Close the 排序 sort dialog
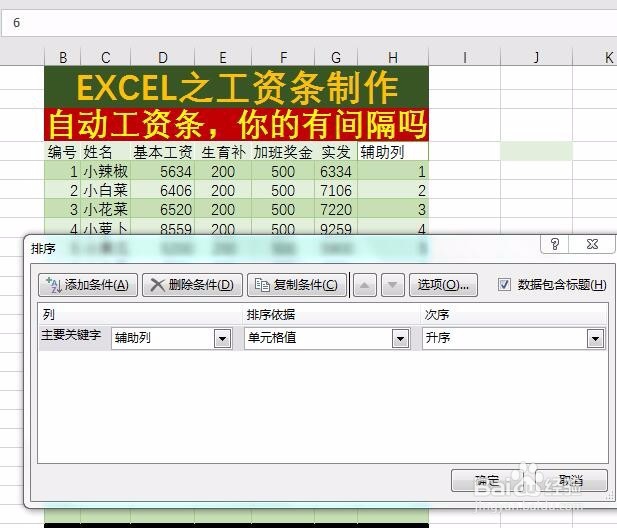 coord(592,244)
